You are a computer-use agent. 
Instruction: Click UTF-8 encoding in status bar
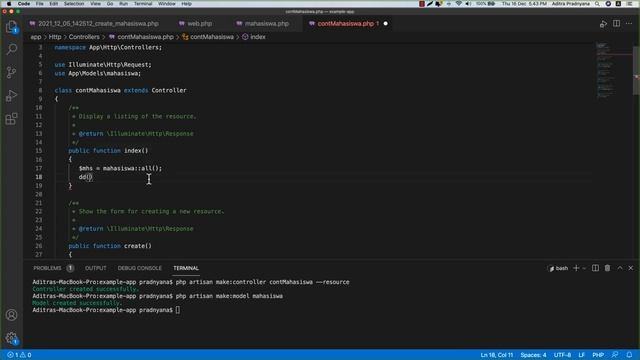(x=562, y=355)
